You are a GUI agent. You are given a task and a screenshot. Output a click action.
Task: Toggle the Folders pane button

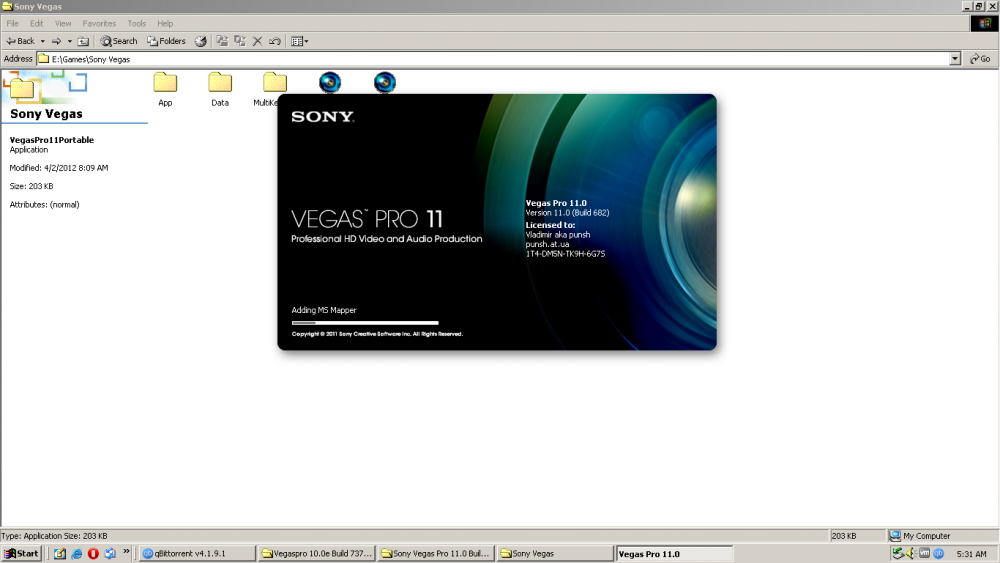[x=166, y=41]
